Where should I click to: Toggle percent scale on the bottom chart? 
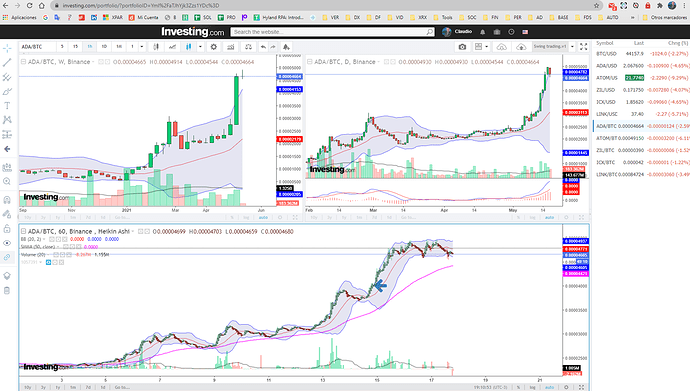click(x=518, y=387)
